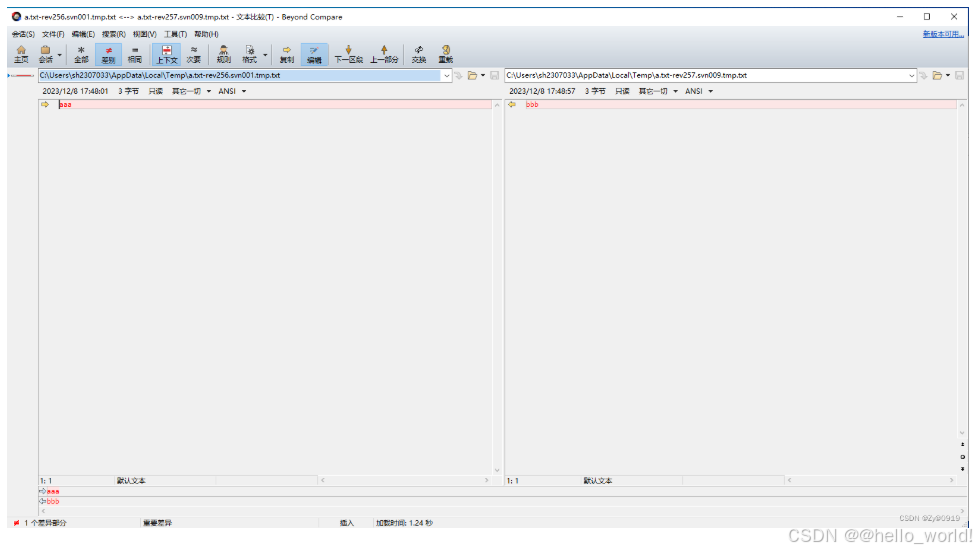Click the red flag status bar icon
The width and height of the screenshot is (977, 553).
(x=16, y=523)
